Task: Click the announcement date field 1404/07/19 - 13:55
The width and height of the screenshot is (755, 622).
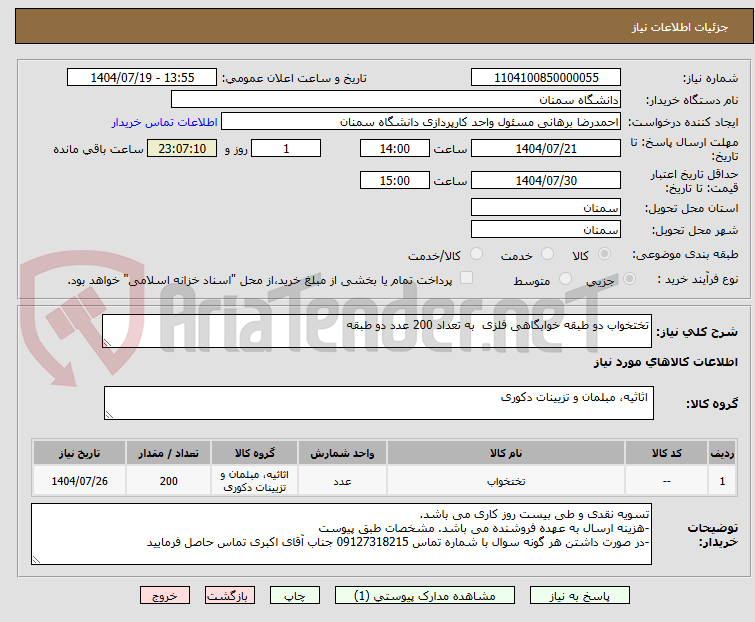Action: pos(142,78)
